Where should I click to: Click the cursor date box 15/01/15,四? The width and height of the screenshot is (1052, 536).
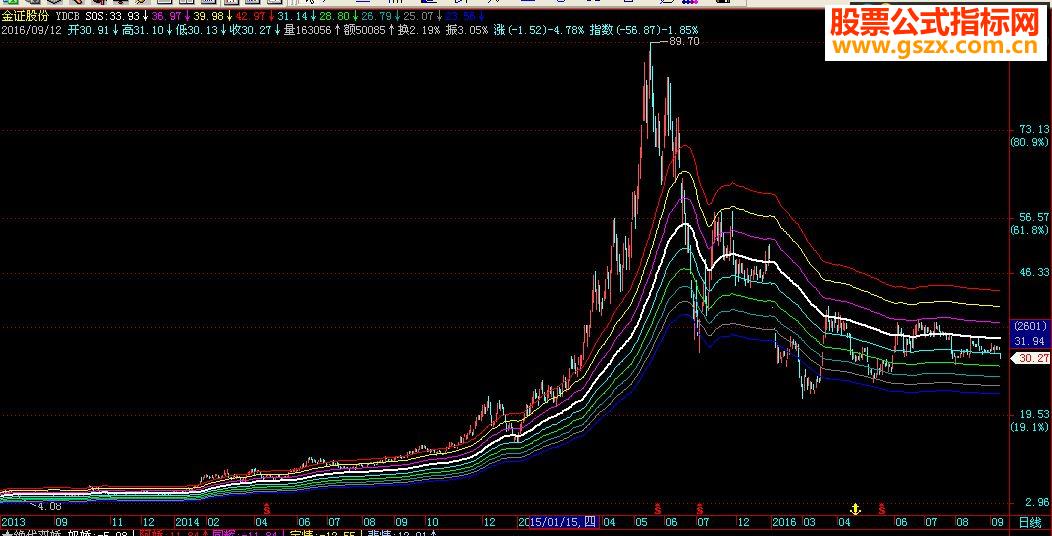tap(564, 521)
